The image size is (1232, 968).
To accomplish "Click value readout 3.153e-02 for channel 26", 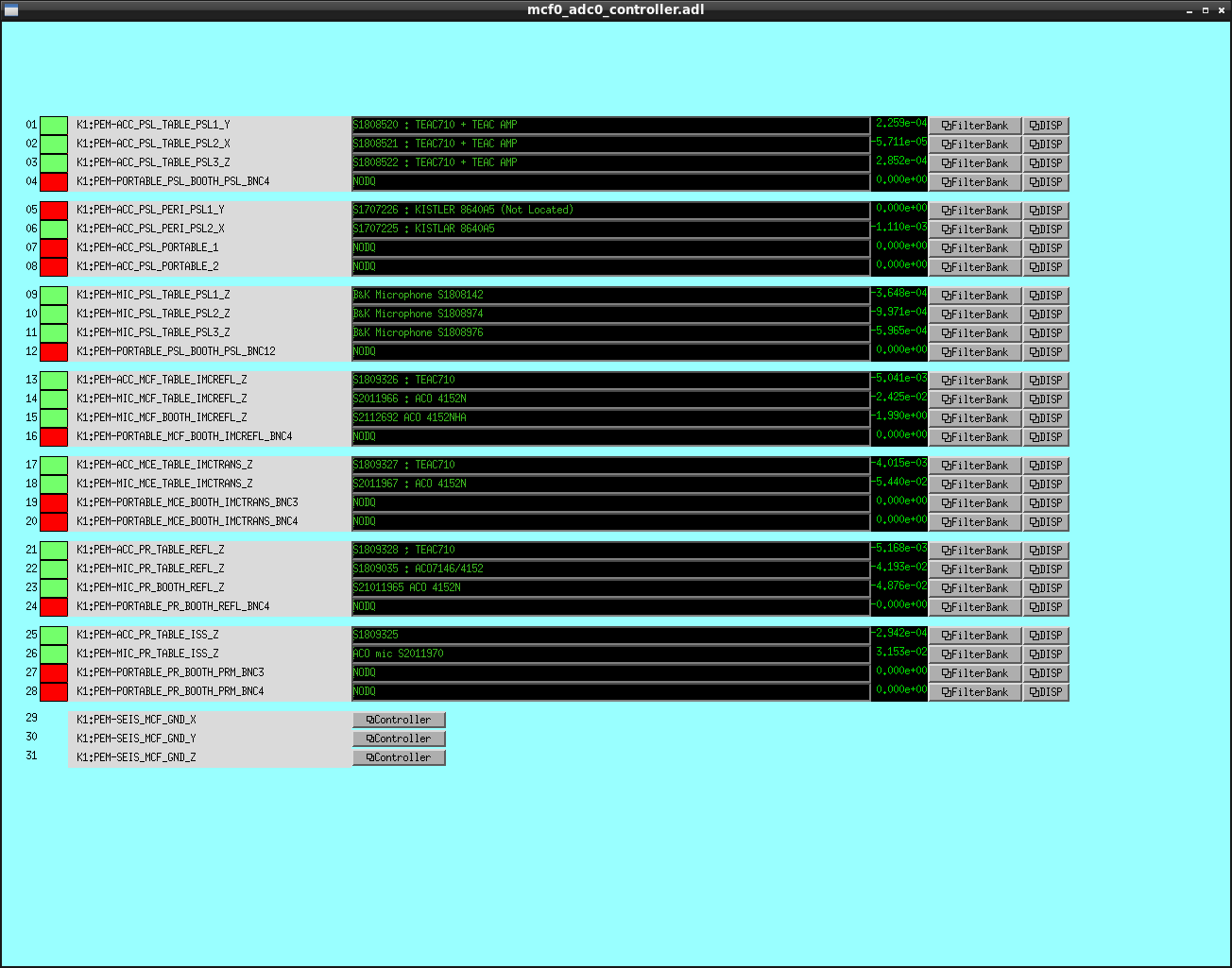I will click(x=899, y=653).
